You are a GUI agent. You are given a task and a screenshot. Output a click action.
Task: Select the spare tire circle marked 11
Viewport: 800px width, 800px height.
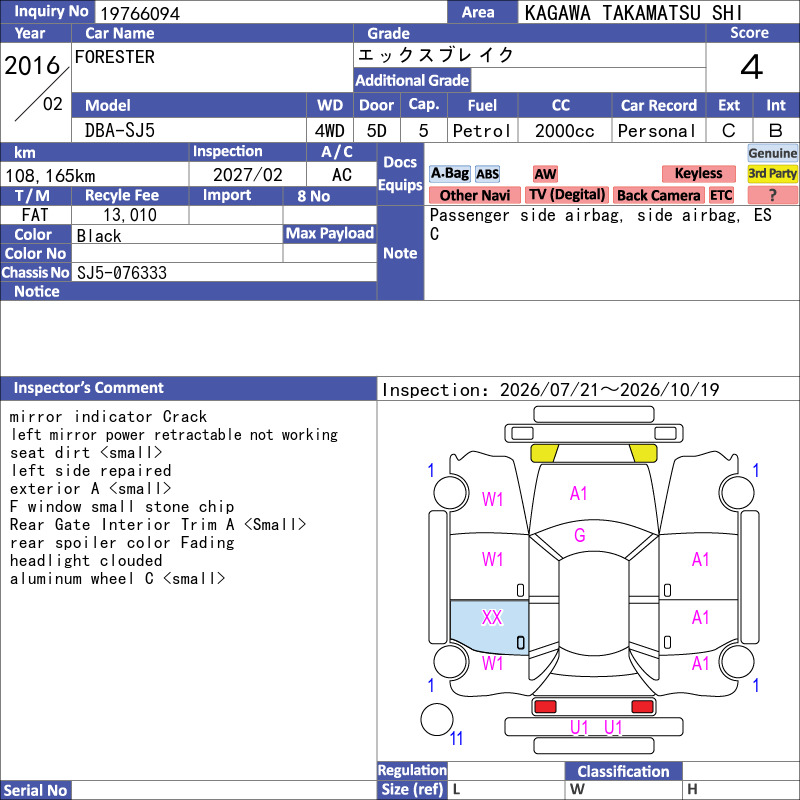(x=437, y=719)
